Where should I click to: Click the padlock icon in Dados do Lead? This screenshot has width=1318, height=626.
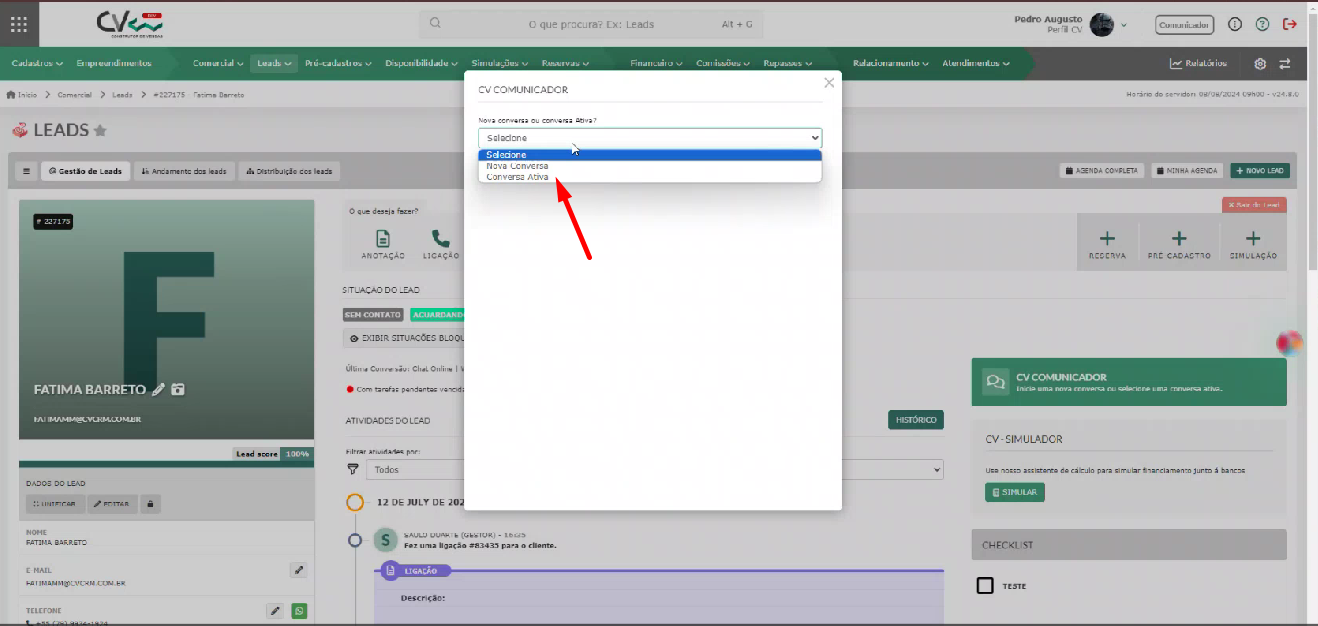[x=150, y=504]
